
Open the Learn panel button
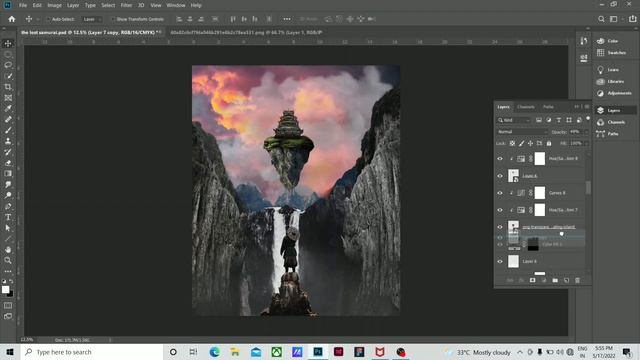pyautogui.click(x=613, y=70)
